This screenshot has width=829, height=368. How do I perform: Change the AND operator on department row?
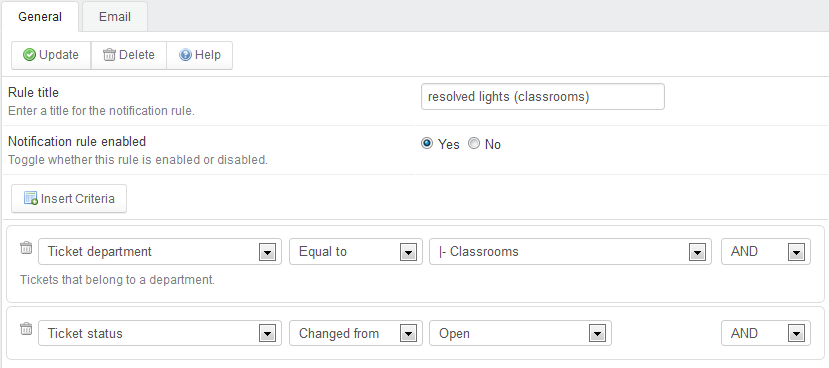coord(766,252)
